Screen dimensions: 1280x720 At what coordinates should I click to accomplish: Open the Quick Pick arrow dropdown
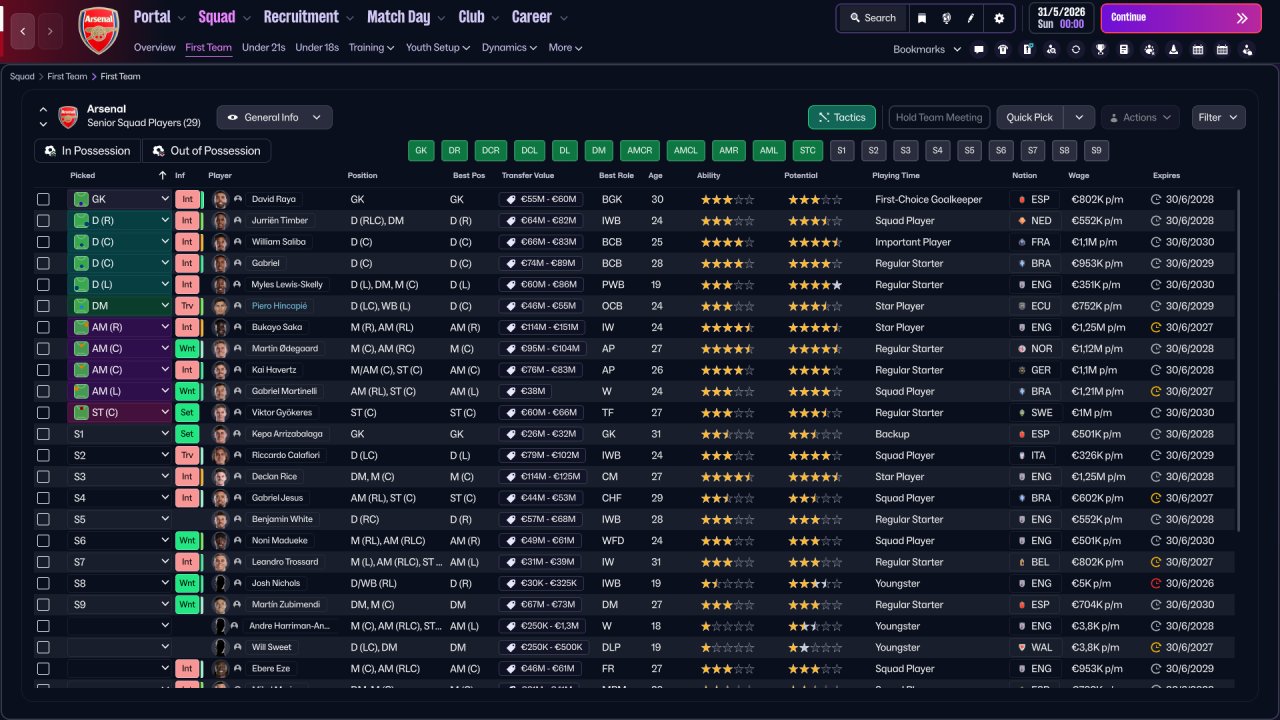pos(1079,117)
